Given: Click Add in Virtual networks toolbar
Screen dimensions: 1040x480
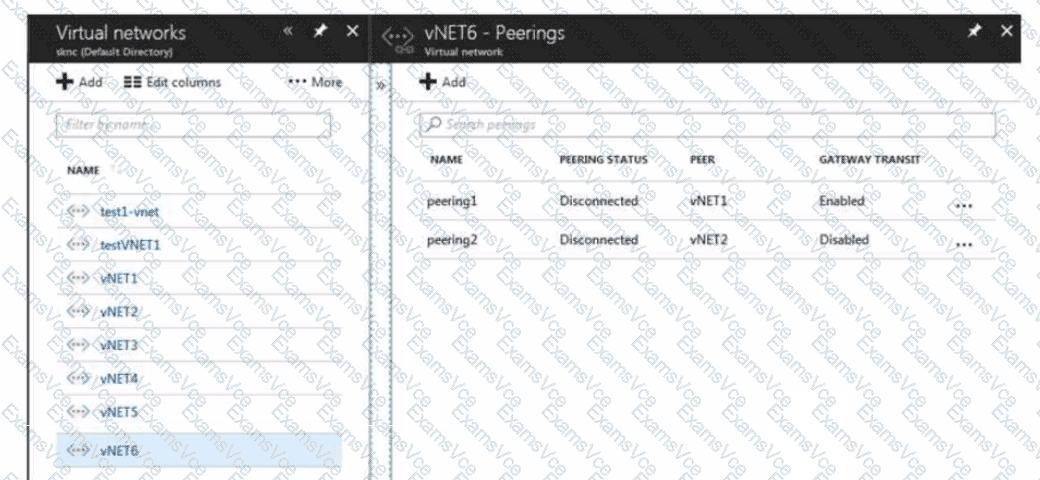Looking at the screenshot, I should (x=80, y=82).
